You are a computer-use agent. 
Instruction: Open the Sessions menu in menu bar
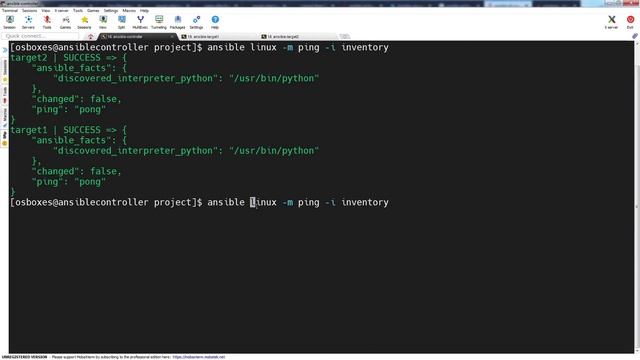tap(29, 10)
